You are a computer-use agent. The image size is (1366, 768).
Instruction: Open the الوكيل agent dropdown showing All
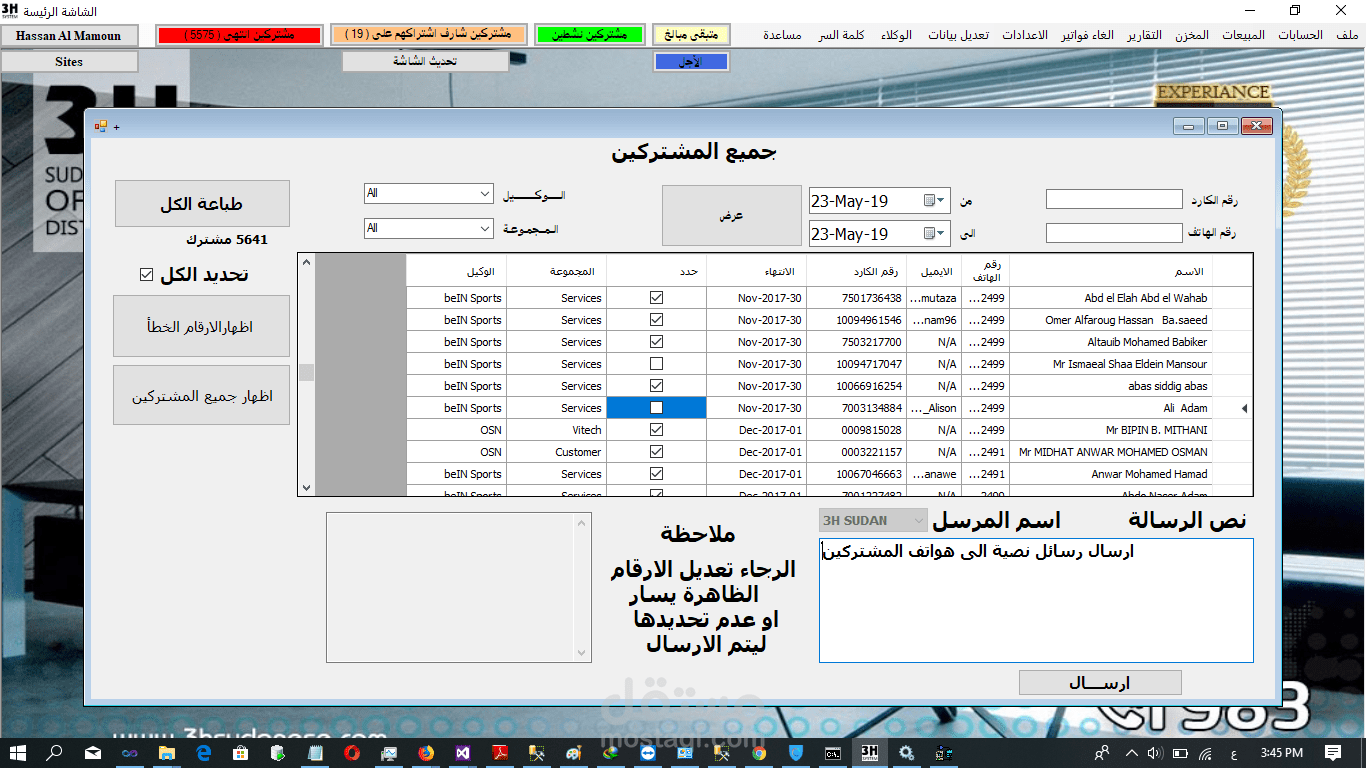[x=484, y=193]
